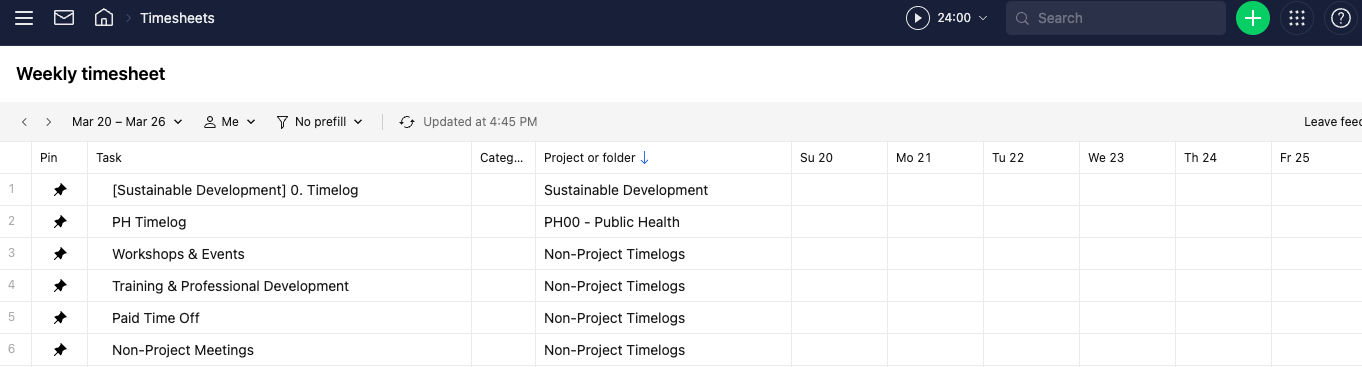
Task: Go to home via house icon
Action: 103,18
